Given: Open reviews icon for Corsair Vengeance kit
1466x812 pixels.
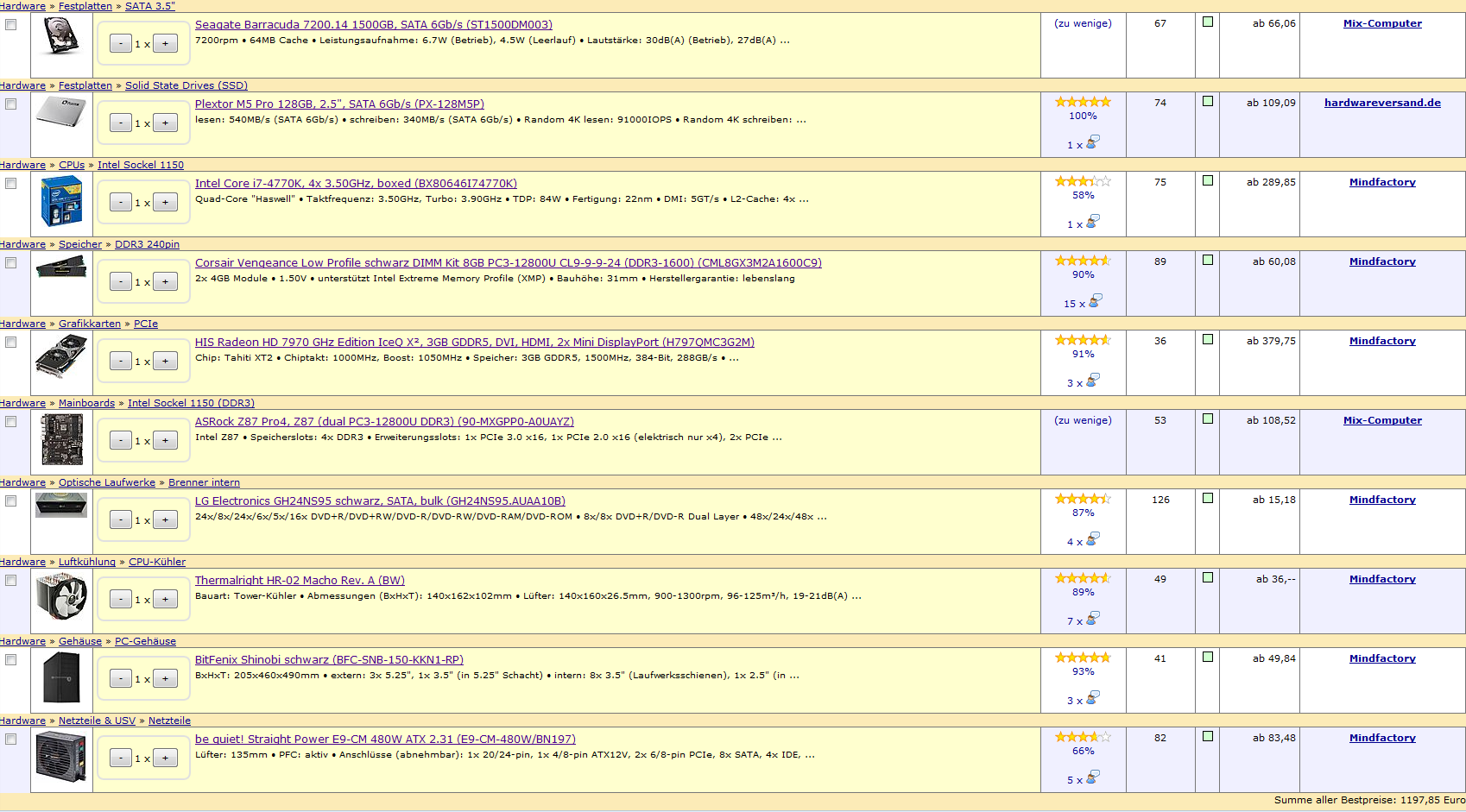Looking at the screenshot, I should click(x=1096, y=300).
